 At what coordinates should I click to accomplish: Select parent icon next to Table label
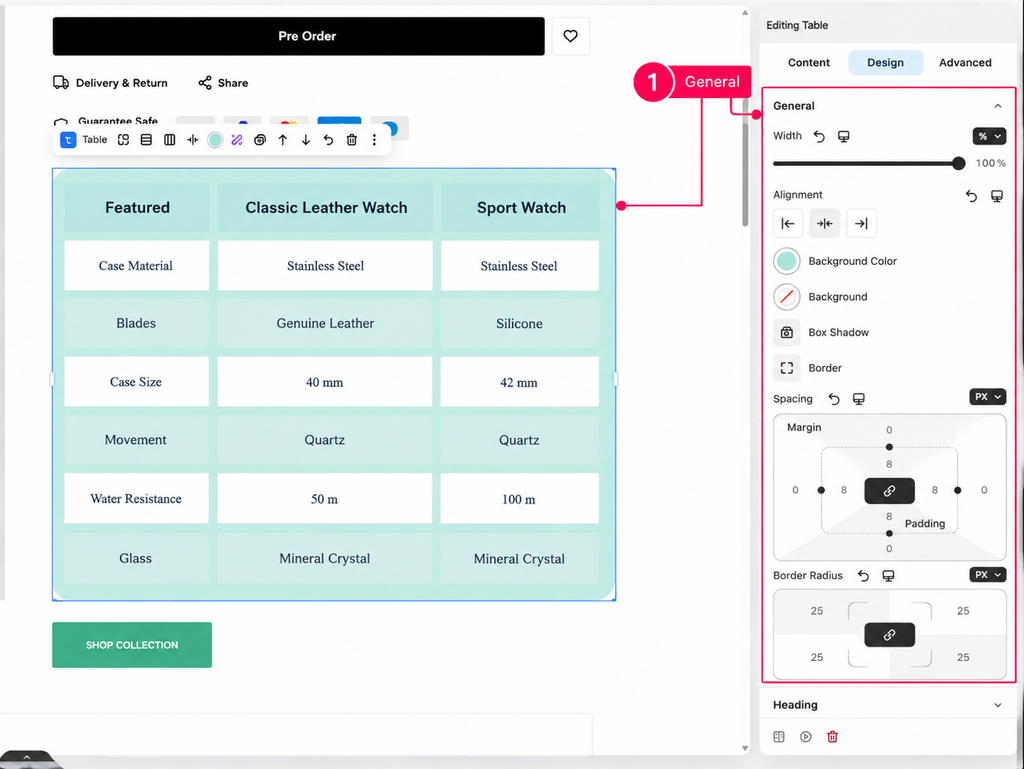click(x=123, y=140)
